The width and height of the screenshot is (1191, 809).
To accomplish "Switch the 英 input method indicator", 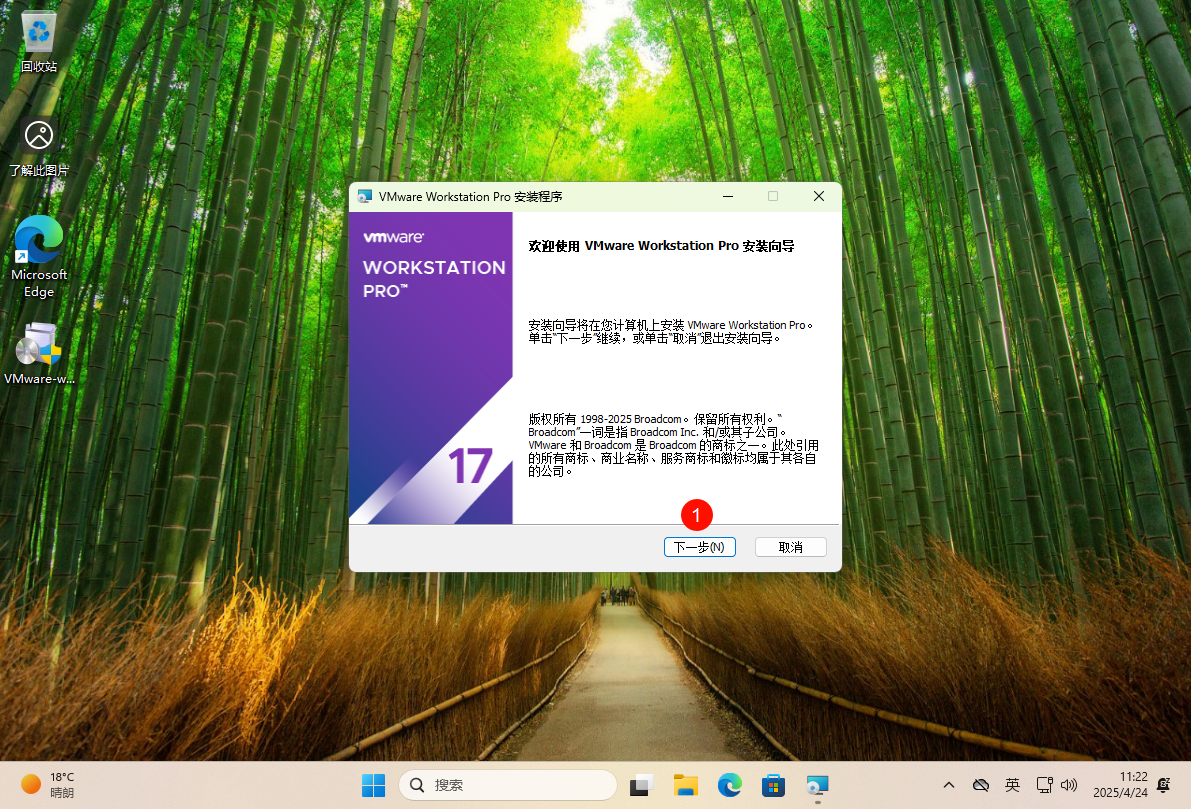I will point(1013,785).
